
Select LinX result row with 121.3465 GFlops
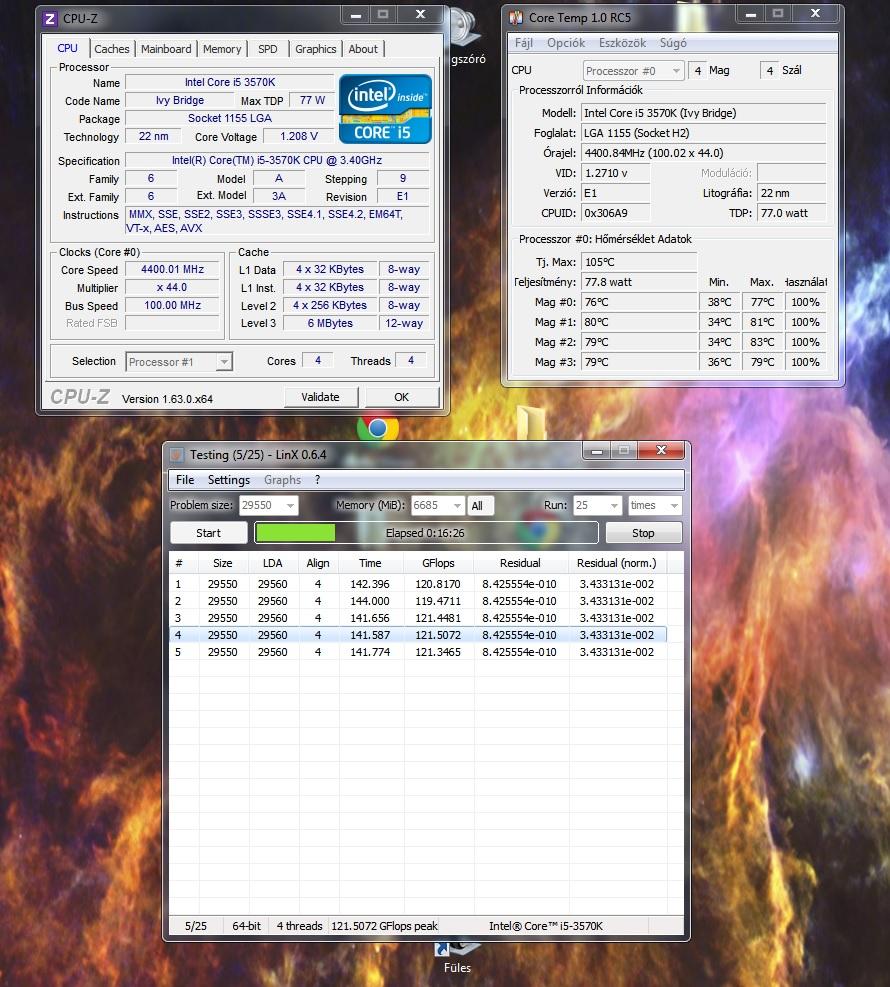pos(417,652)
